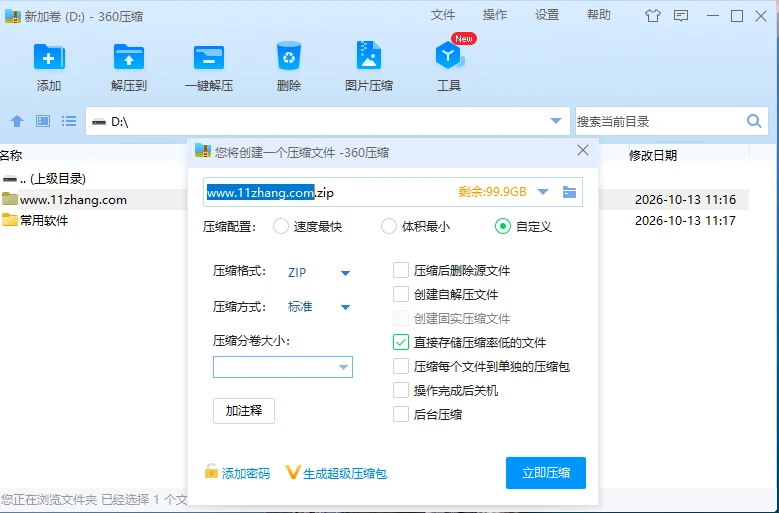
Task: Open the 设置 menu
Action: point(547,15)
